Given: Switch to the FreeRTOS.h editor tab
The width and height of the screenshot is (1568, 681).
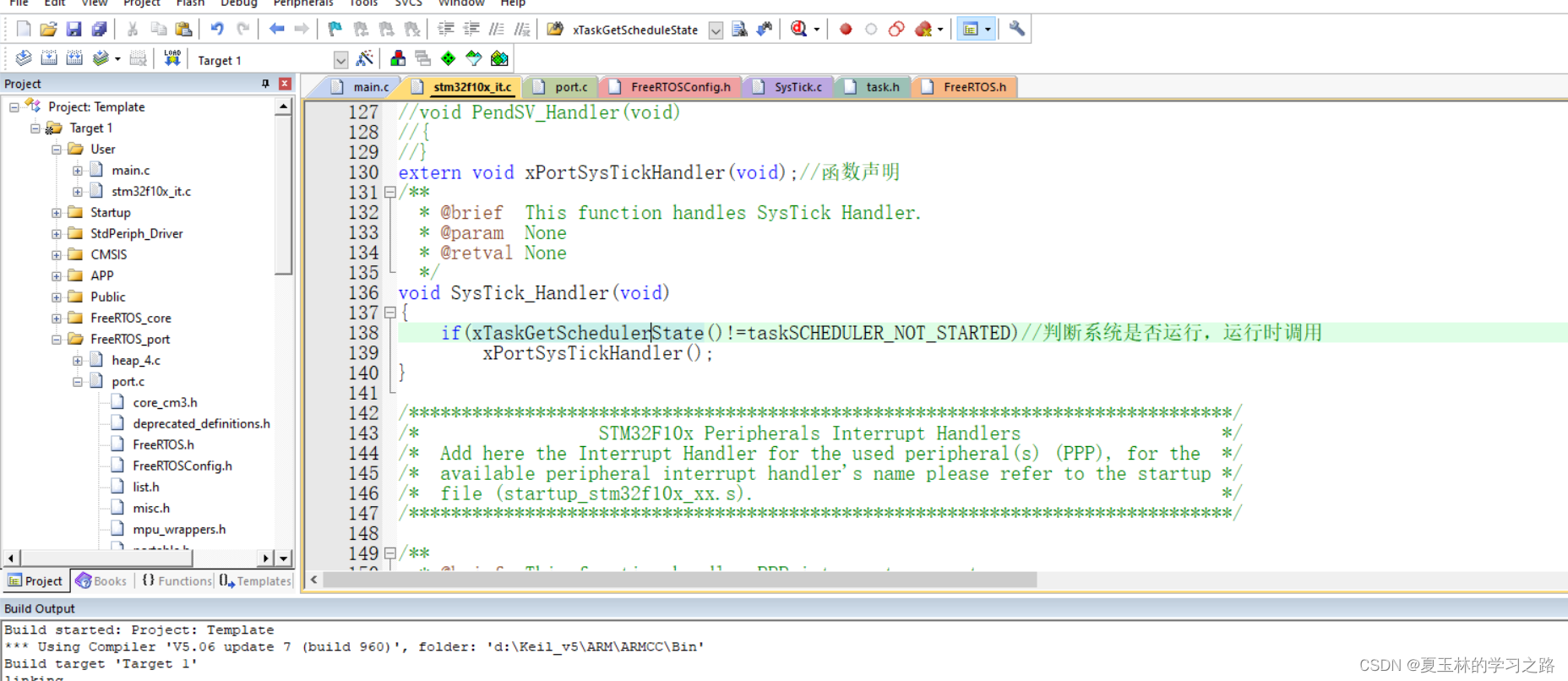Looking at the screenshot, I should point(966,87).
